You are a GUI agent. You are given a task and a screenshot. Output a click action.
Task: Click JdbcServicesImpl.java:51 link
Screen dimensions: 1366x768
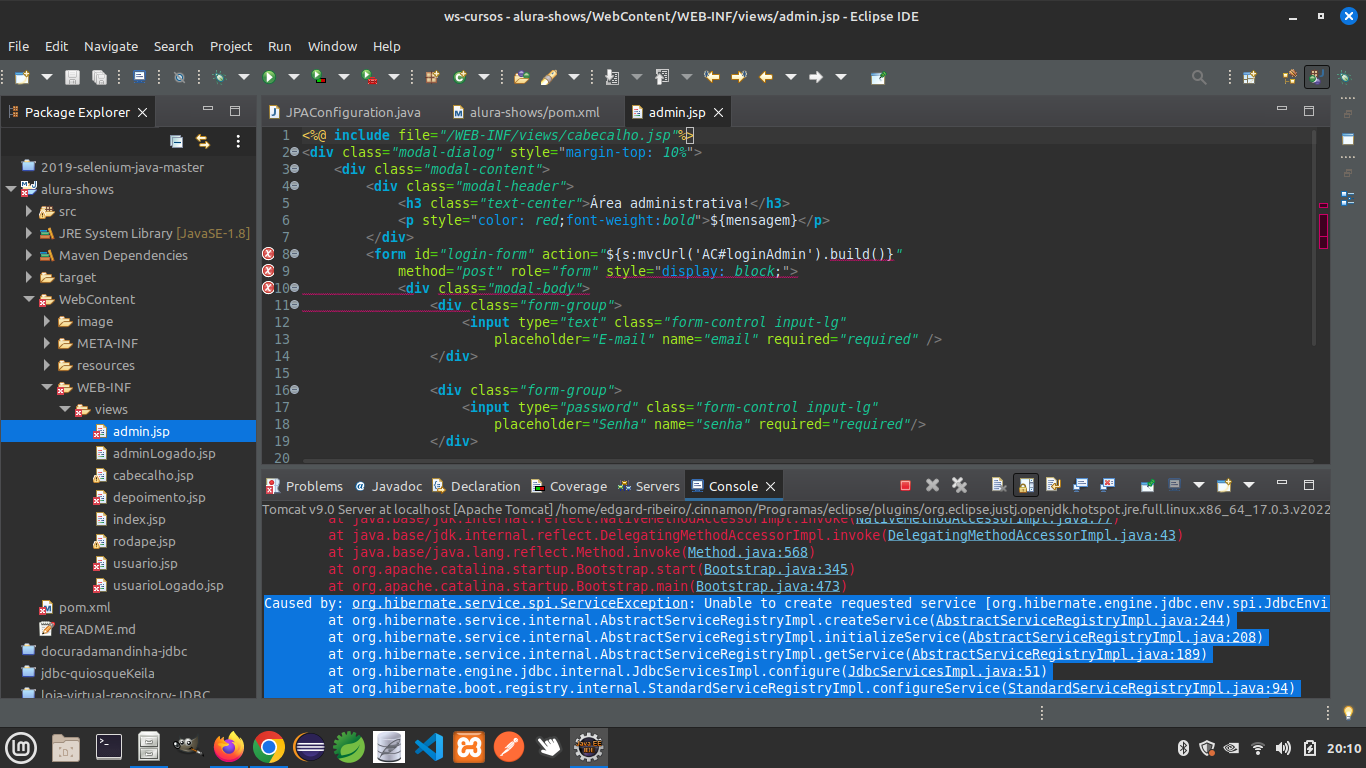click(x=944, y=671)
